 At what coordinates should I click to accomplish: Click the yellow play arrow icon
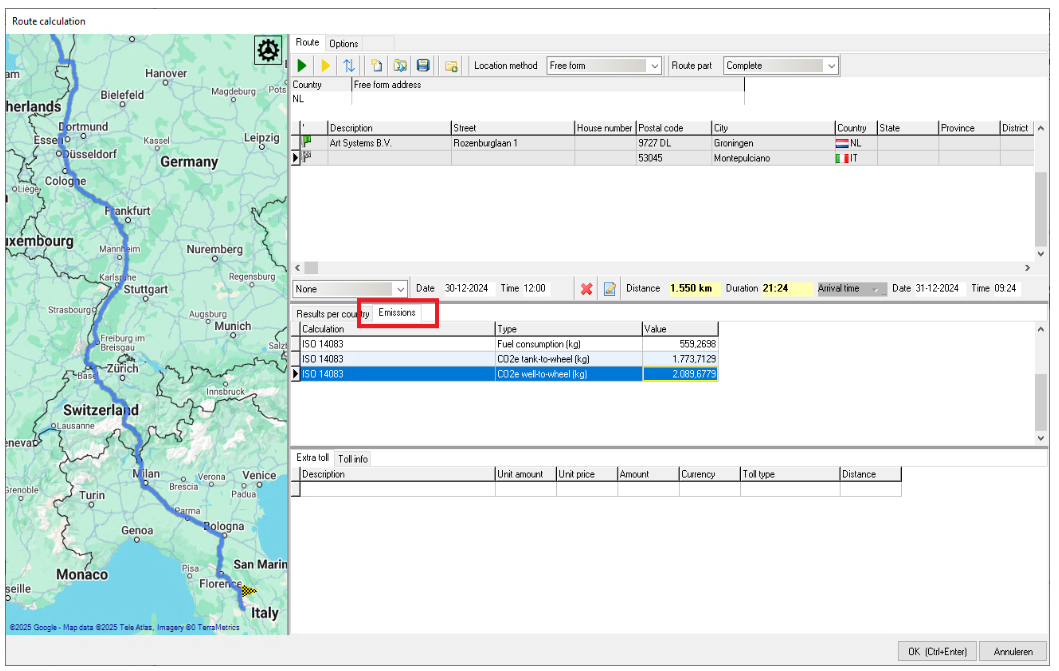point(326,66)
